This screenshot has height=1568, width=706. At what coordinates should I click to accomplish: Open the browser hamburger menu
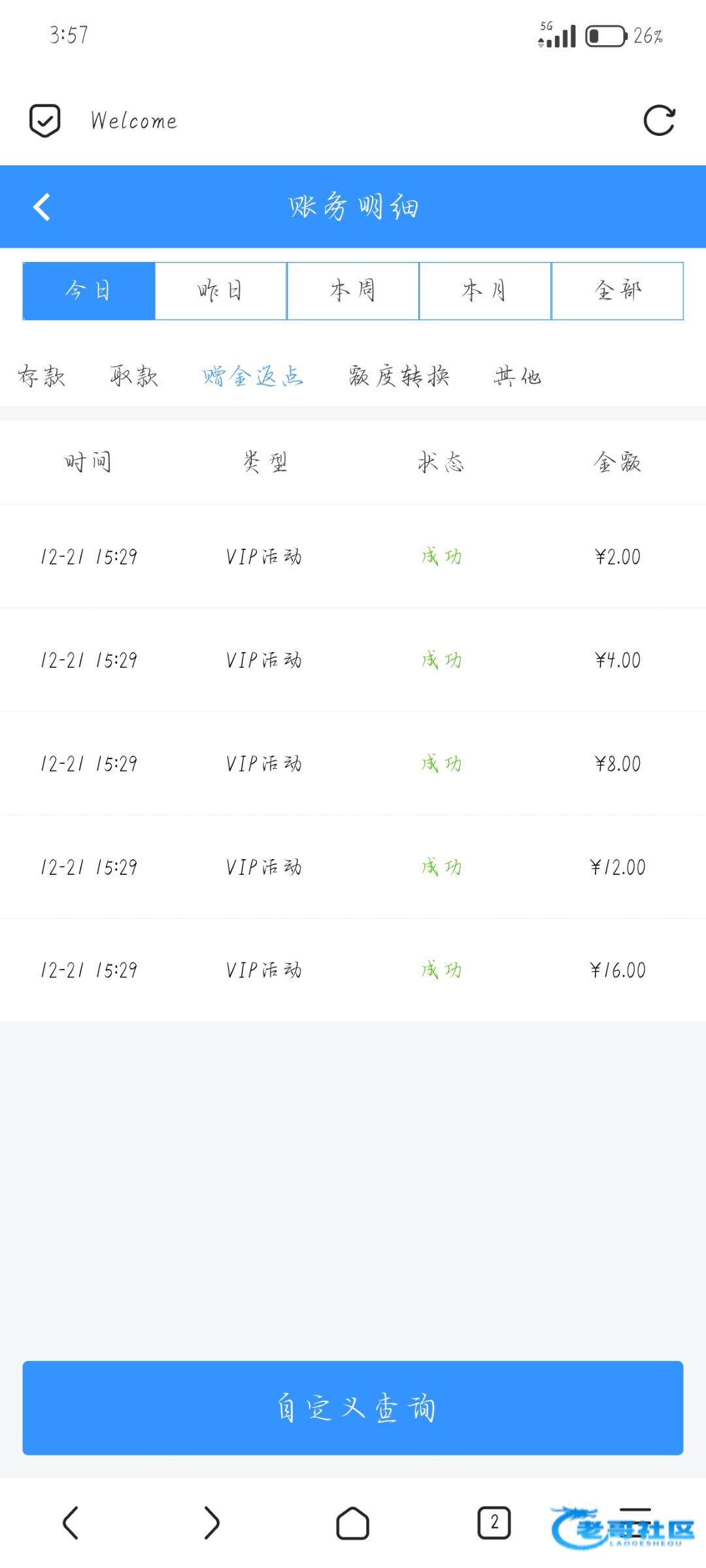click(x=635, y=1523)
